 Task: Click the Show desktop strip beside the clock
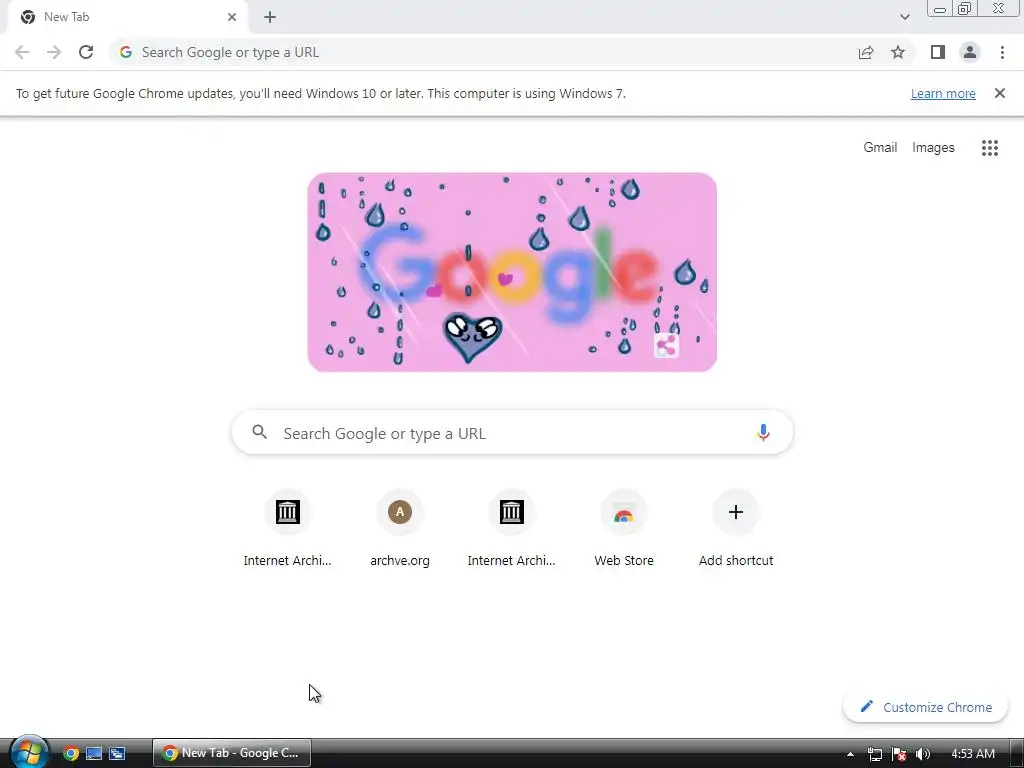point(1017,754)
